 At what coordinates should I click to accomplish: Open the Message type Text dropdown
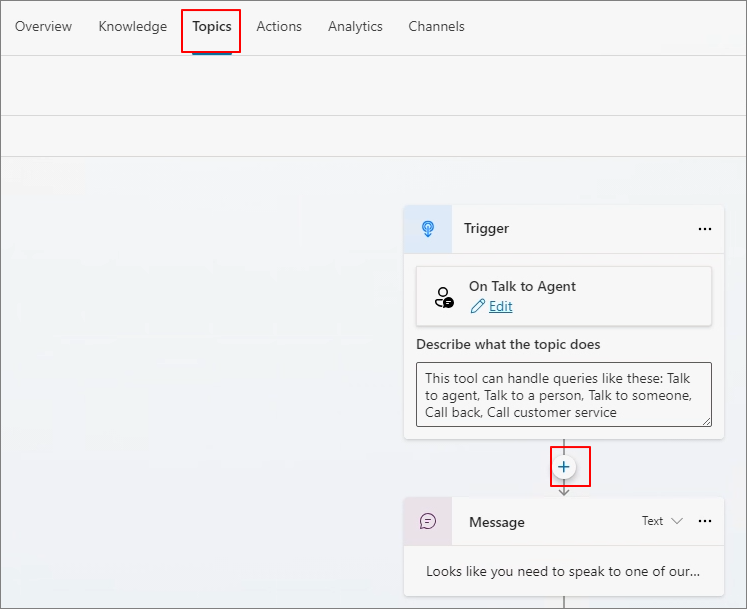(662, 521)
